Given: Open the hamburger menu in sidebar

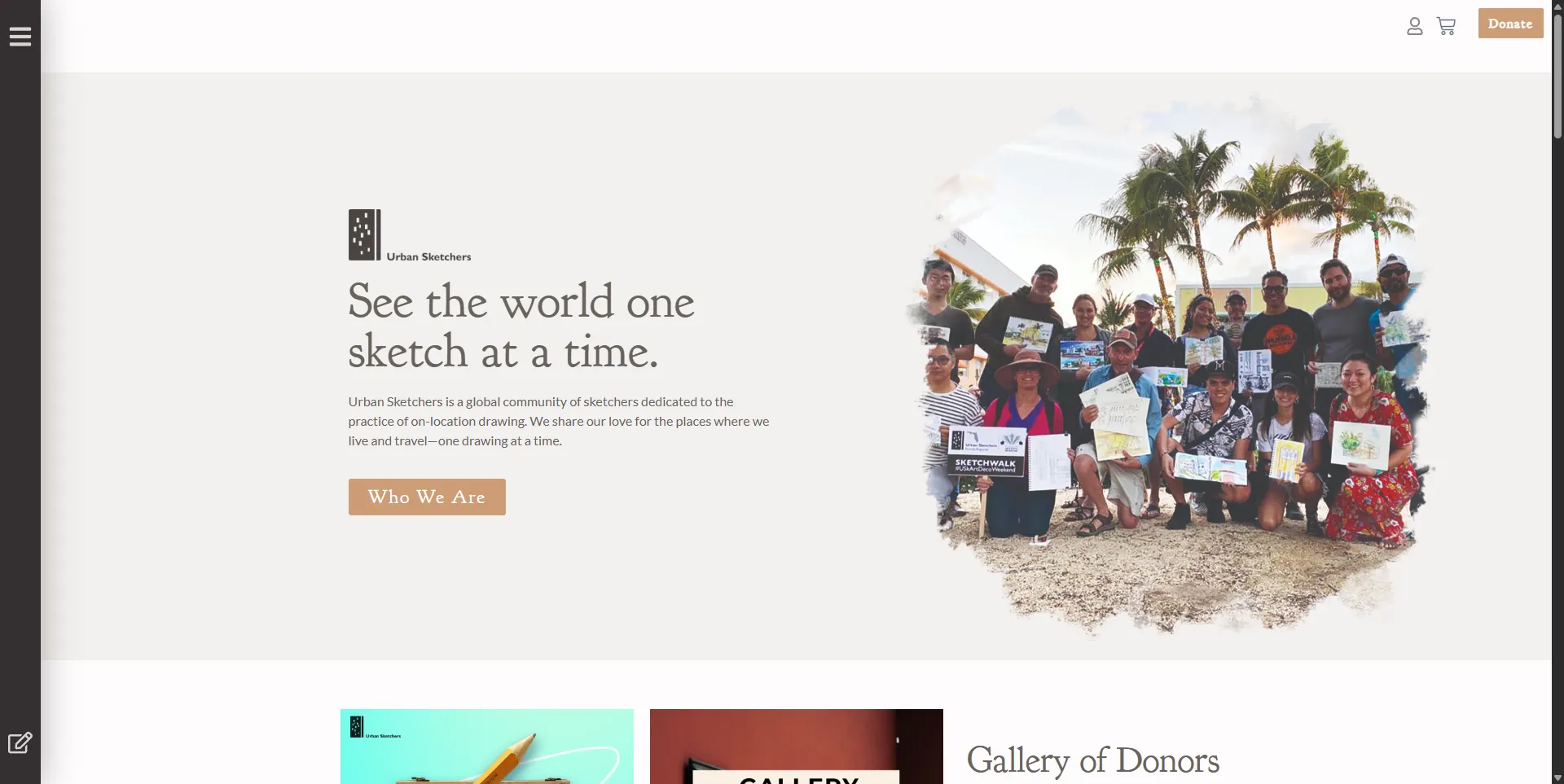Looking at the screenshot, I should click(20, 37).
